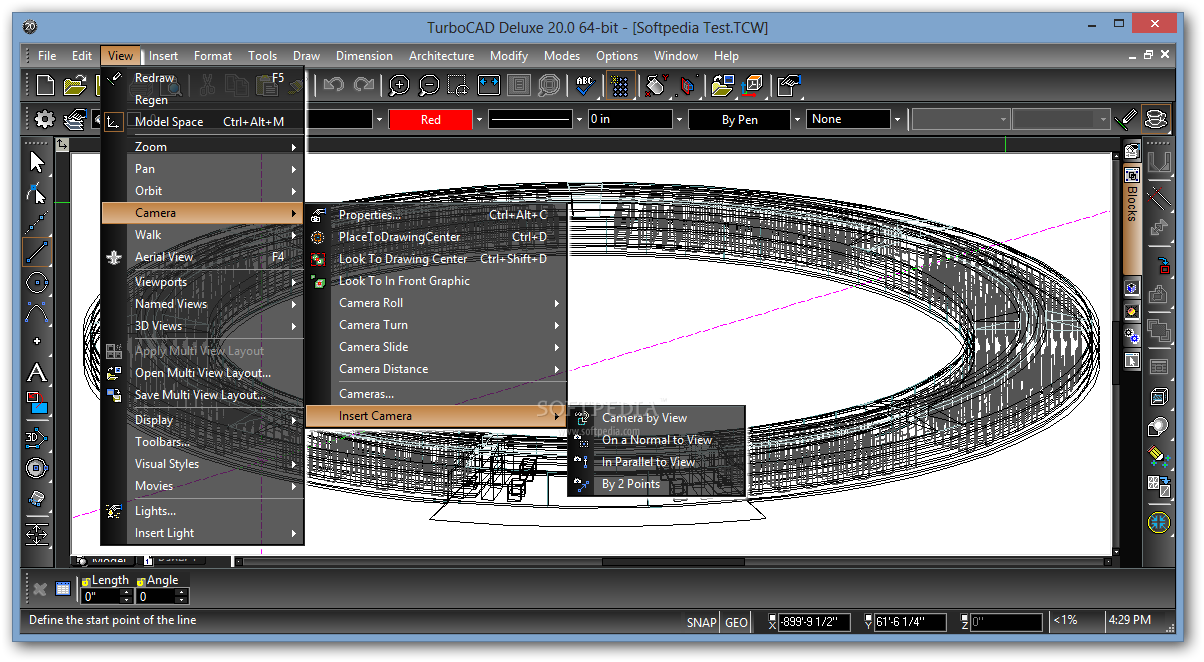Click the Zoom Window icon
The width and height of the screenshot is (1204, 662).
(459, 86)
